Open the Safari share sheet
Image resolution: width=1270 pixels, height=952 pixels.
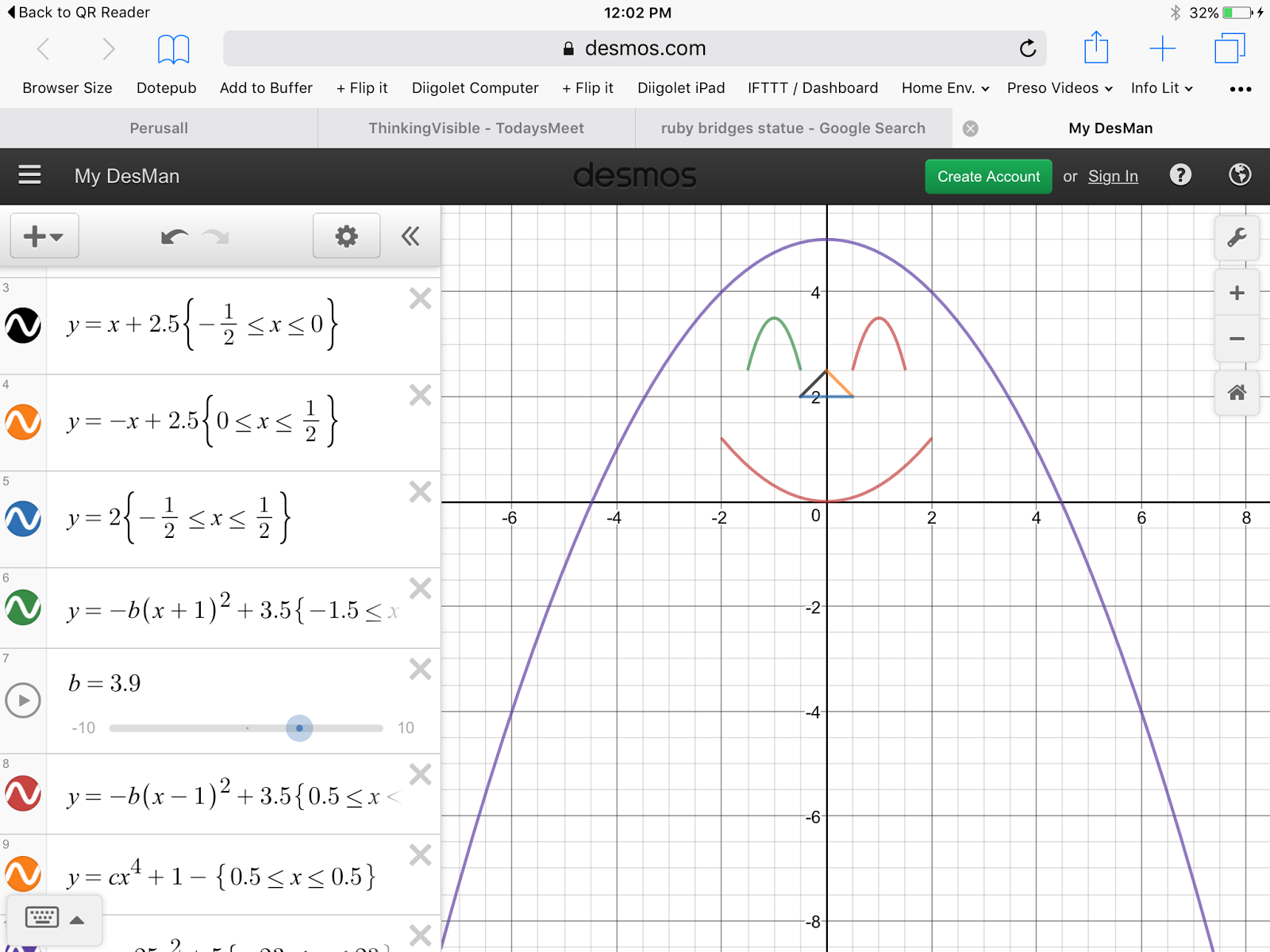click(1096, 48)
